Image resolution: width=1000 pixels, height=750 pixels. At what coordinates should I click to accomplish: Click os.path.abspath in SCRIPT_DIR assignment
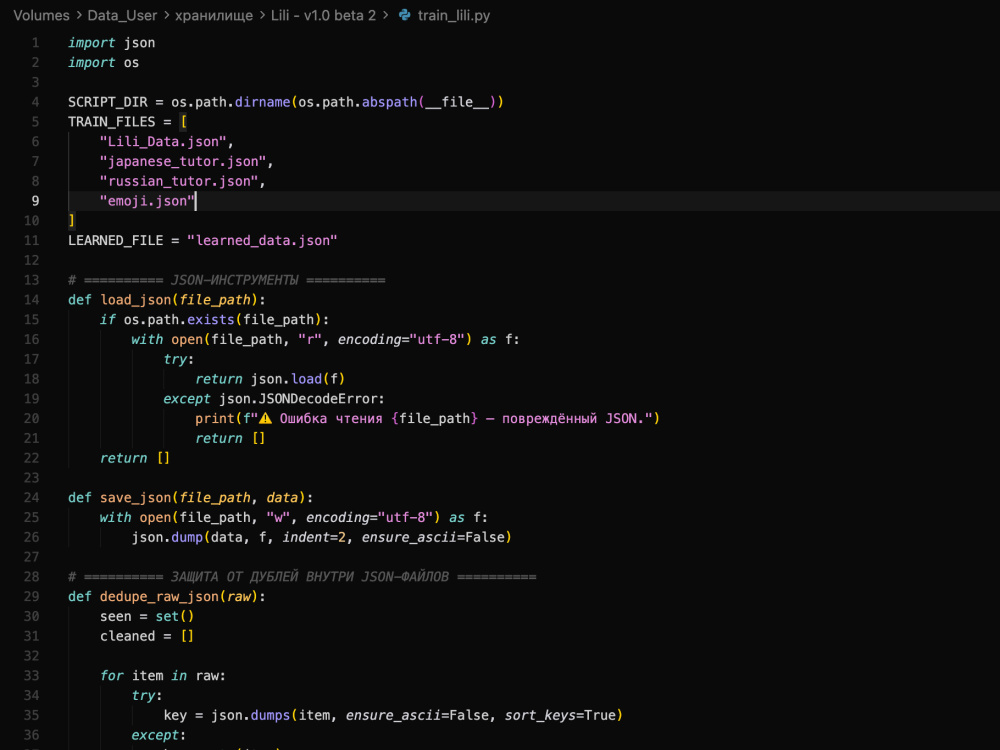pyautogui.click(x=357, y=102)
